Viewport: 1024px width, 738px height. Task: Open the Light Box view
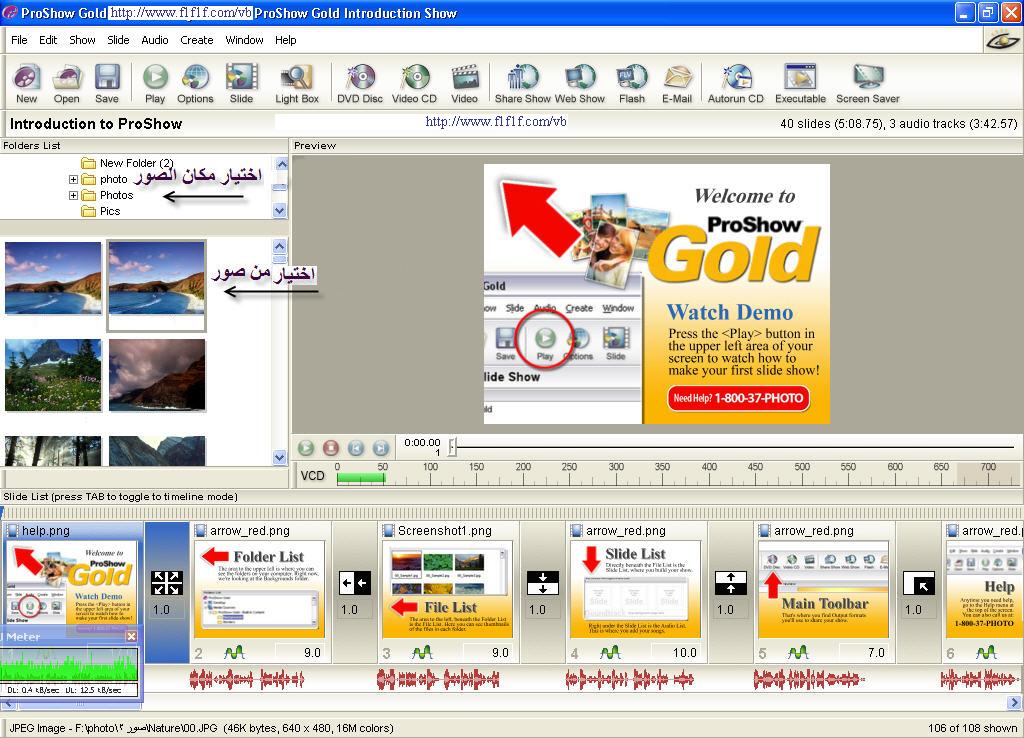(x=297, y=83)
